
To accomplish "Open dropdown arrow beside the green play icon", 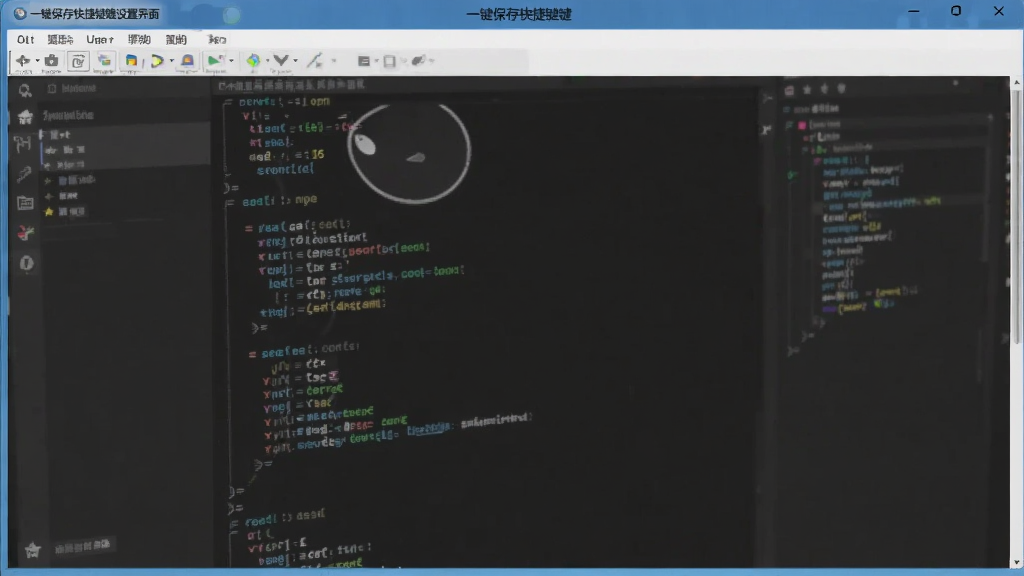I will [231, 61].
